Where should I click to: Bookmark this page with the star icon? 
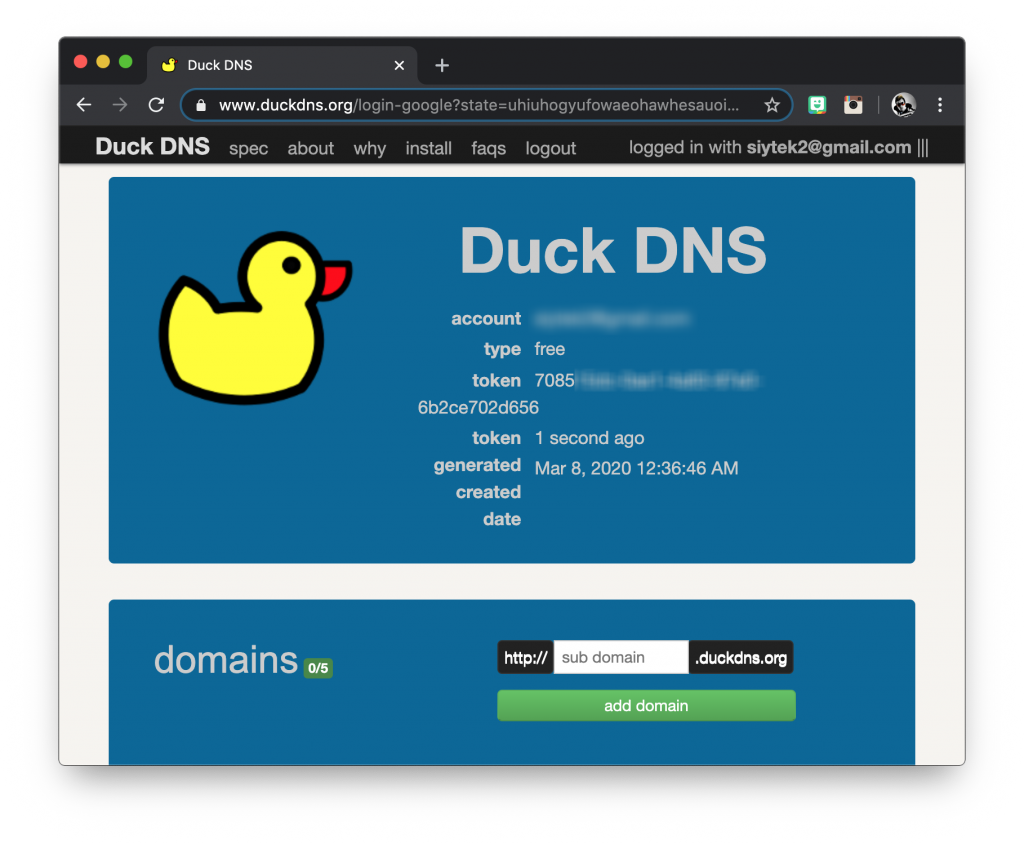pyautogui.click(x=772, y=105)
